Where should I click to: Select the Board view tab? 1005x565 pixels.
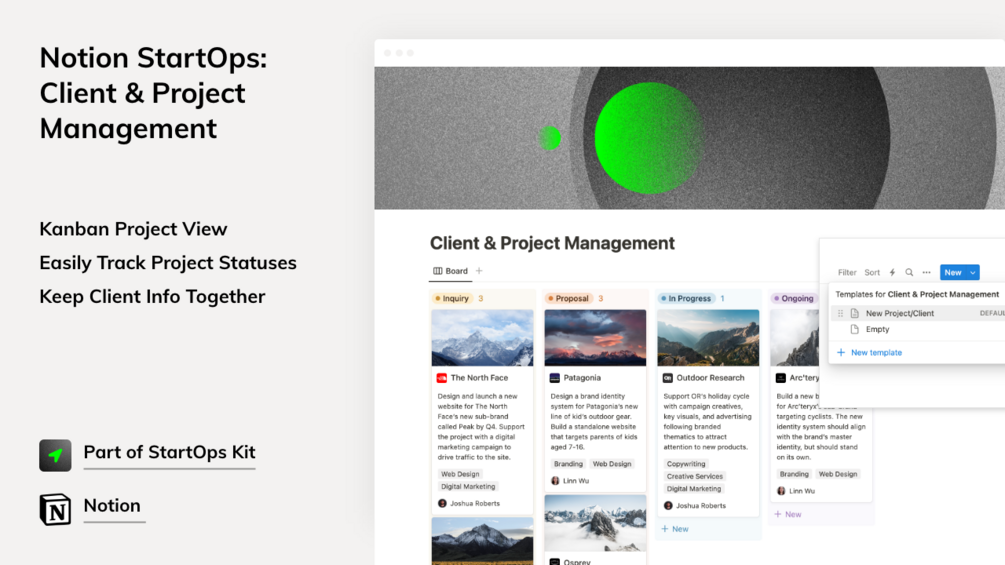click(451, 271)
